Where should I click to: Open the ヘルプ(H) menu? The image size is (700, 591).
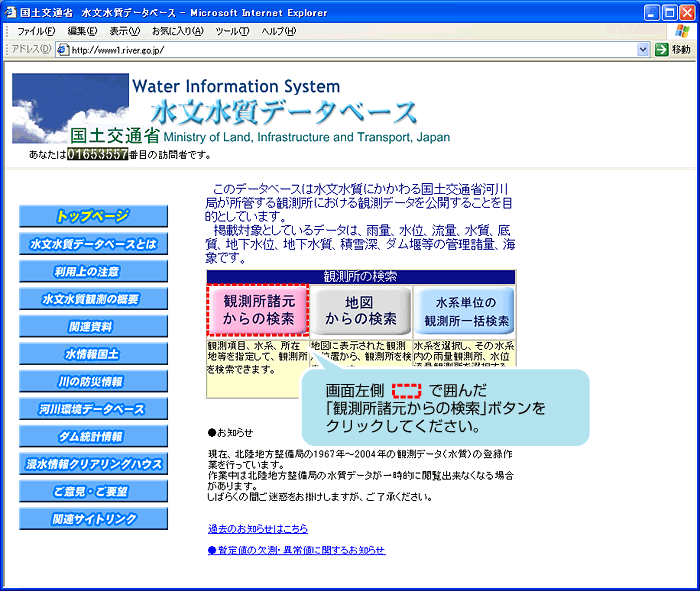coord(278,31)
